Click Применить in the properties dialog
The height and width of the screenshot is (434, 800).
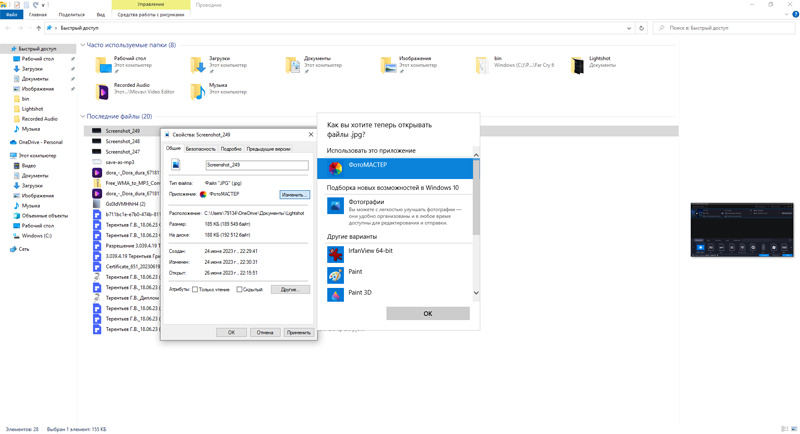tap(298, 333)
